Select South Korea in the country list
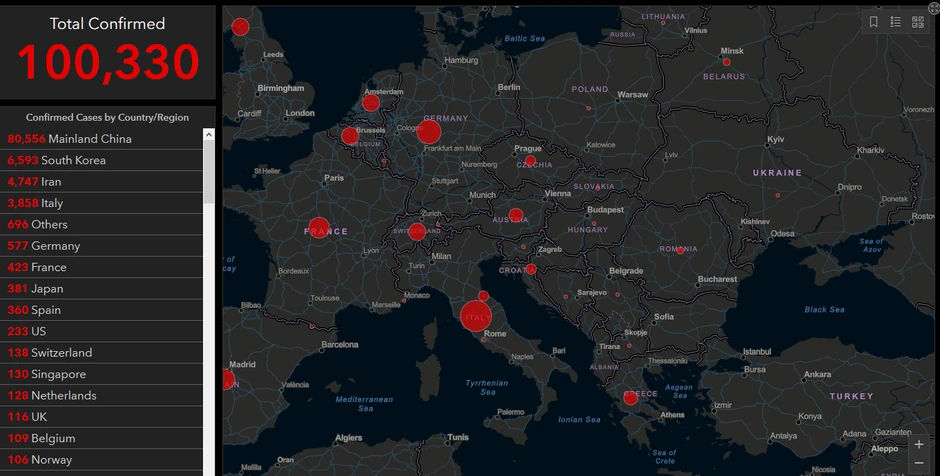Image resolution: width=940 pixels, height=476 pixels. click(100, 160)
